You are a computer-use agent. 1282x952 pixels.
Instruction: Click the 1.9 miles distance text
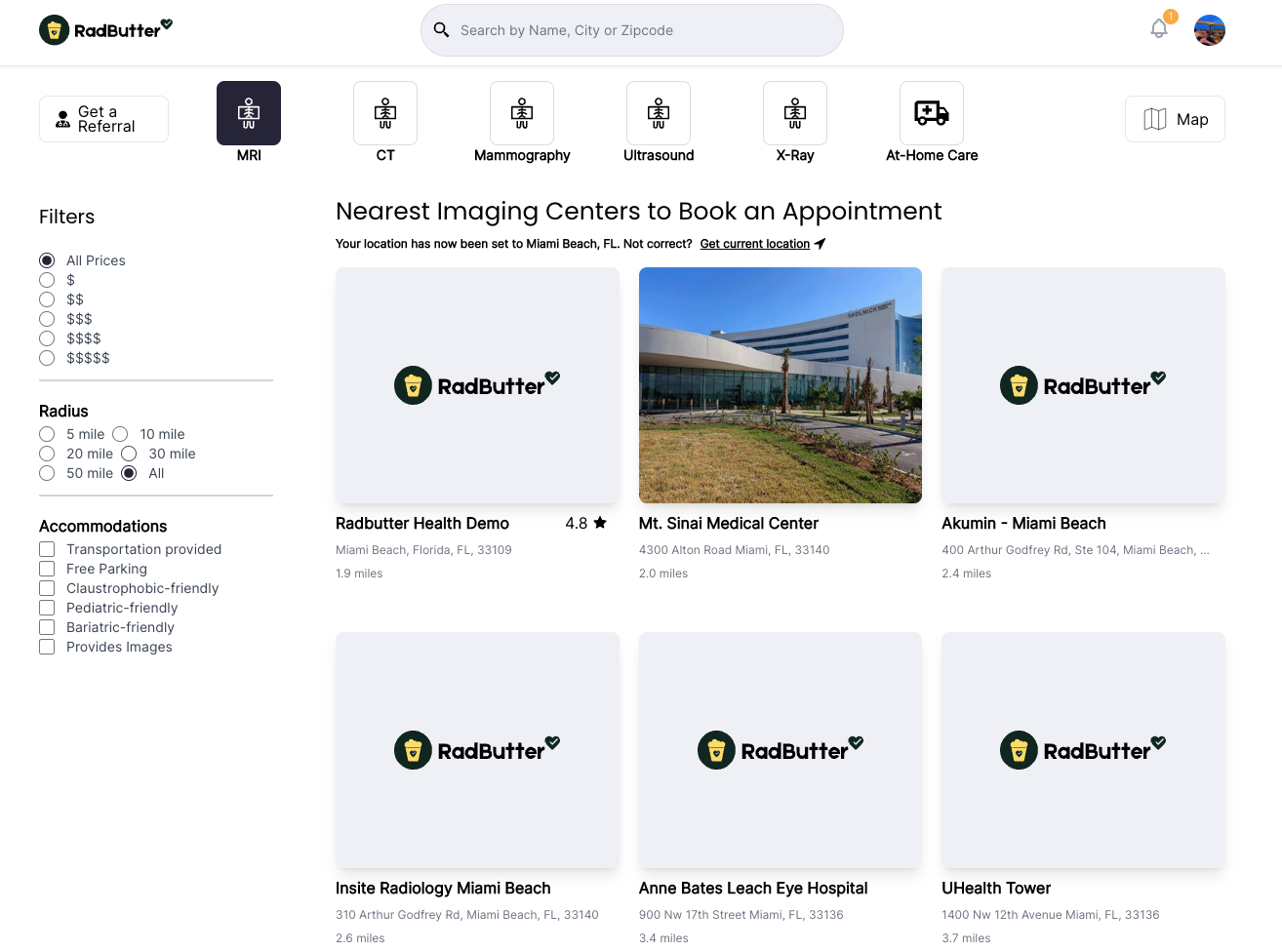[x=359, y=574]
